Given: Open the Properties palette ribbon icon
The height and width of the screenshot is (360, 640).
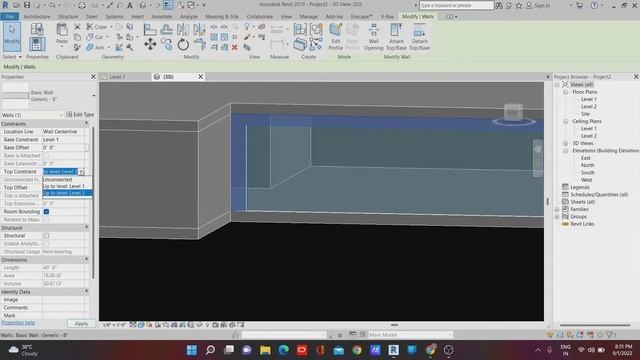Looking at the screenshot, I should pyautogui.click(x=37, y=44).
